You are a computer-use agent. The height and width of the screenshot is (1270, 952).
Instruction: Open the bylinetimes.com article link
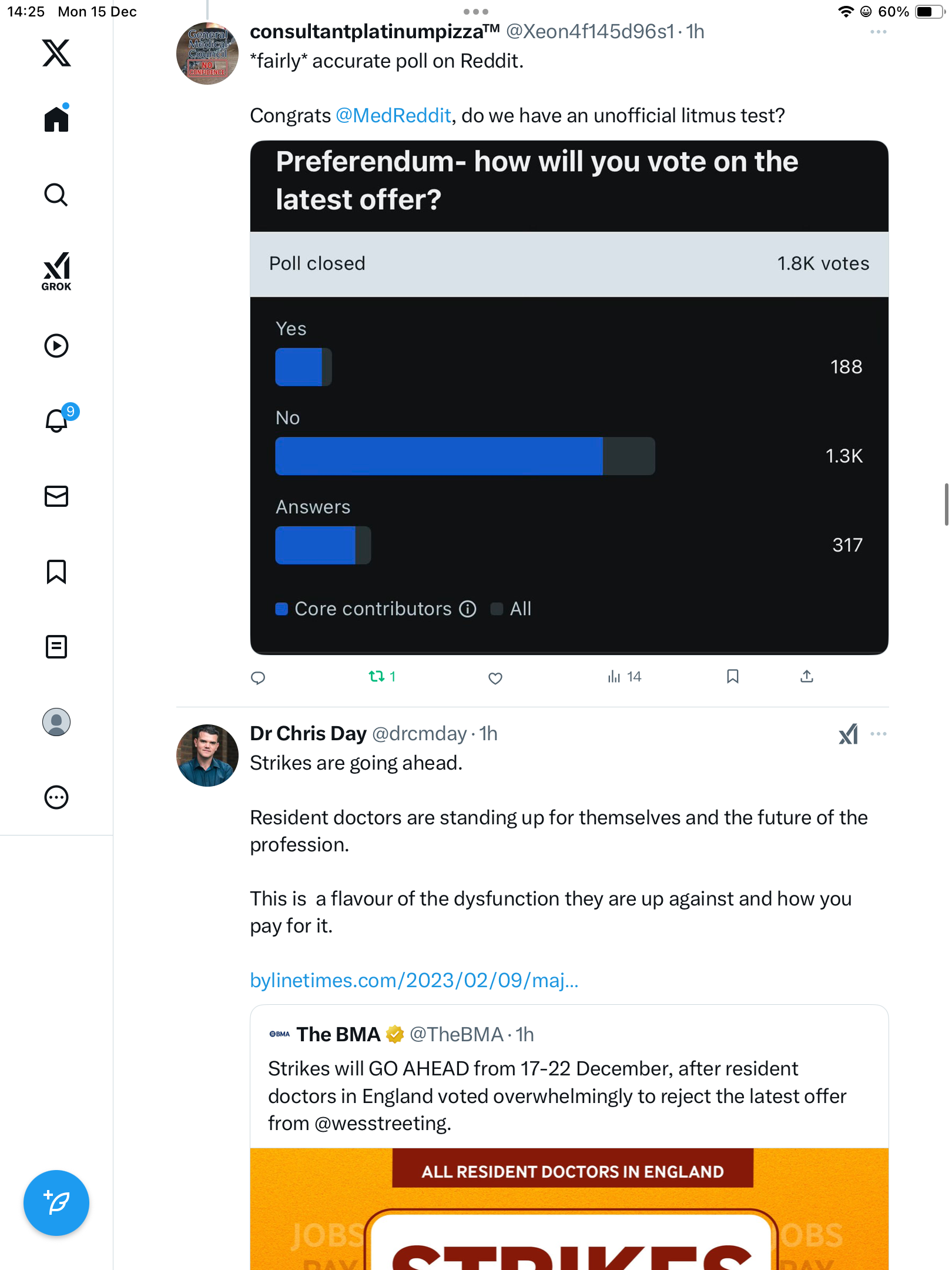point(414,980)
